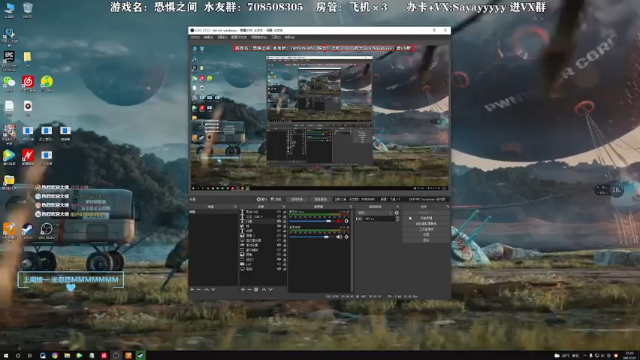Open the Filters item in the source toolbar
The image size is (640, 360).
276,199
